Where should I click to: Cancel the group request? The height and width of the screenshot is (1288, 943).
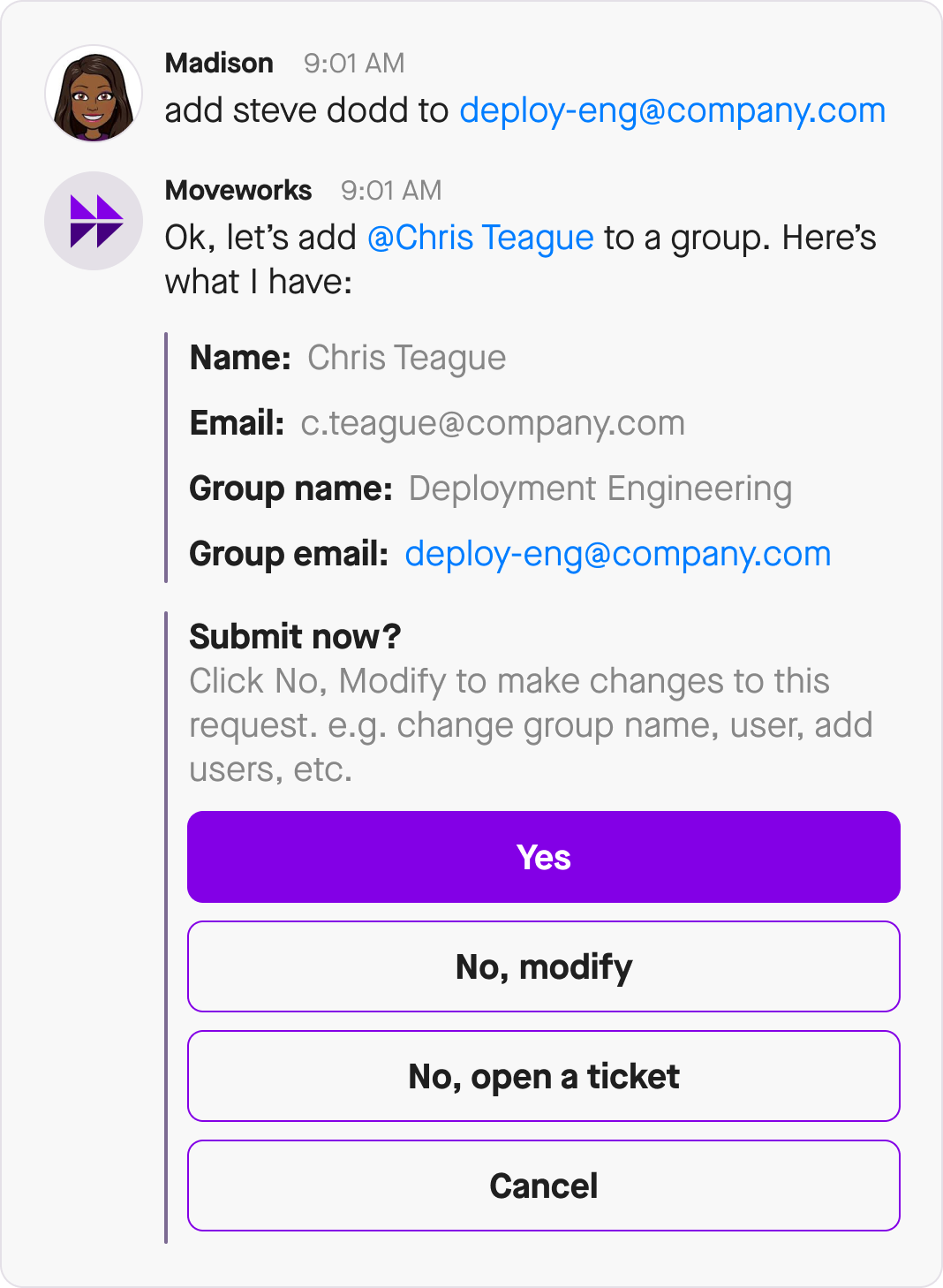pyautogui.click(x=544, y=1186)
